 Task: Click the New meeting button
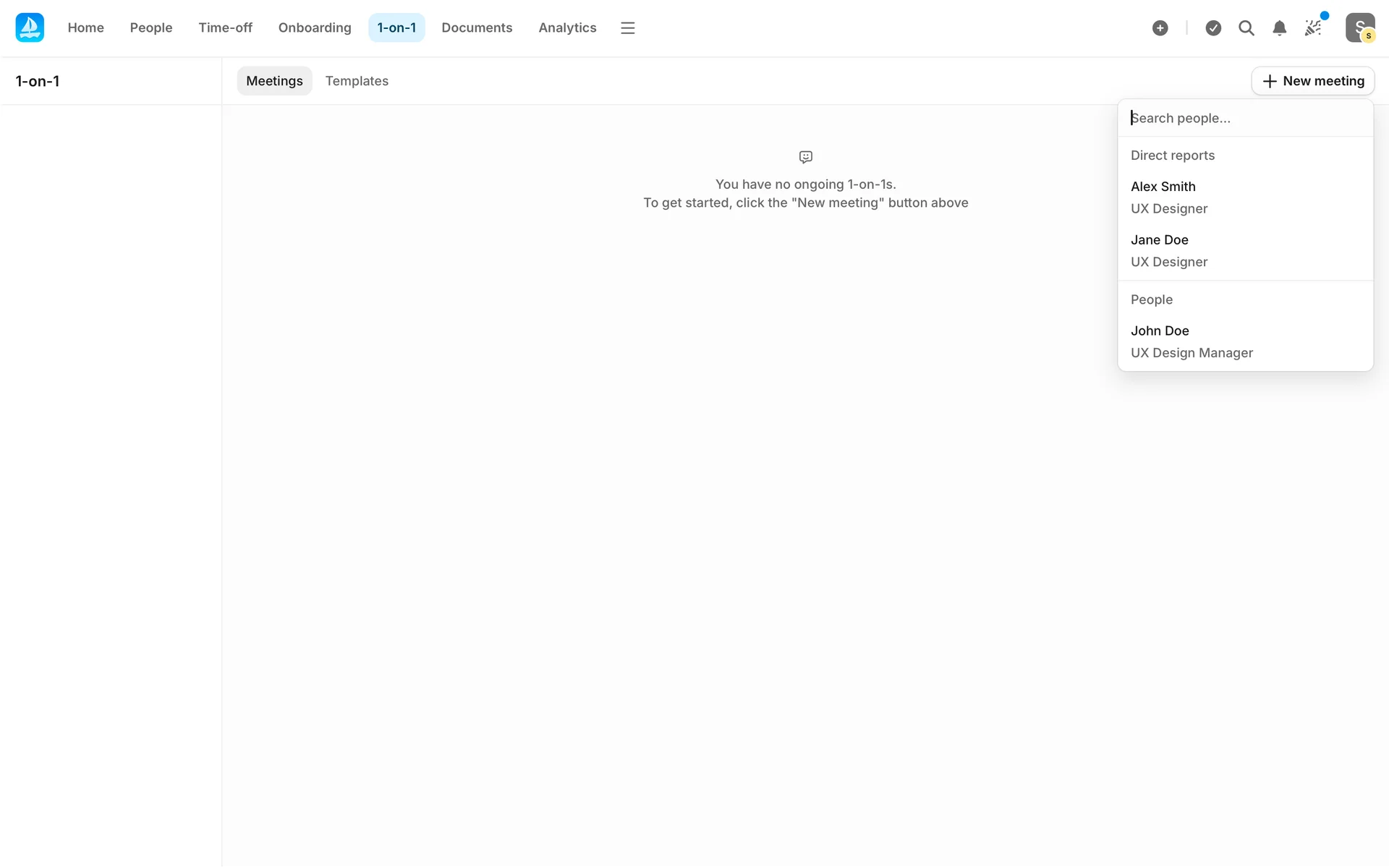[1312, 81]
